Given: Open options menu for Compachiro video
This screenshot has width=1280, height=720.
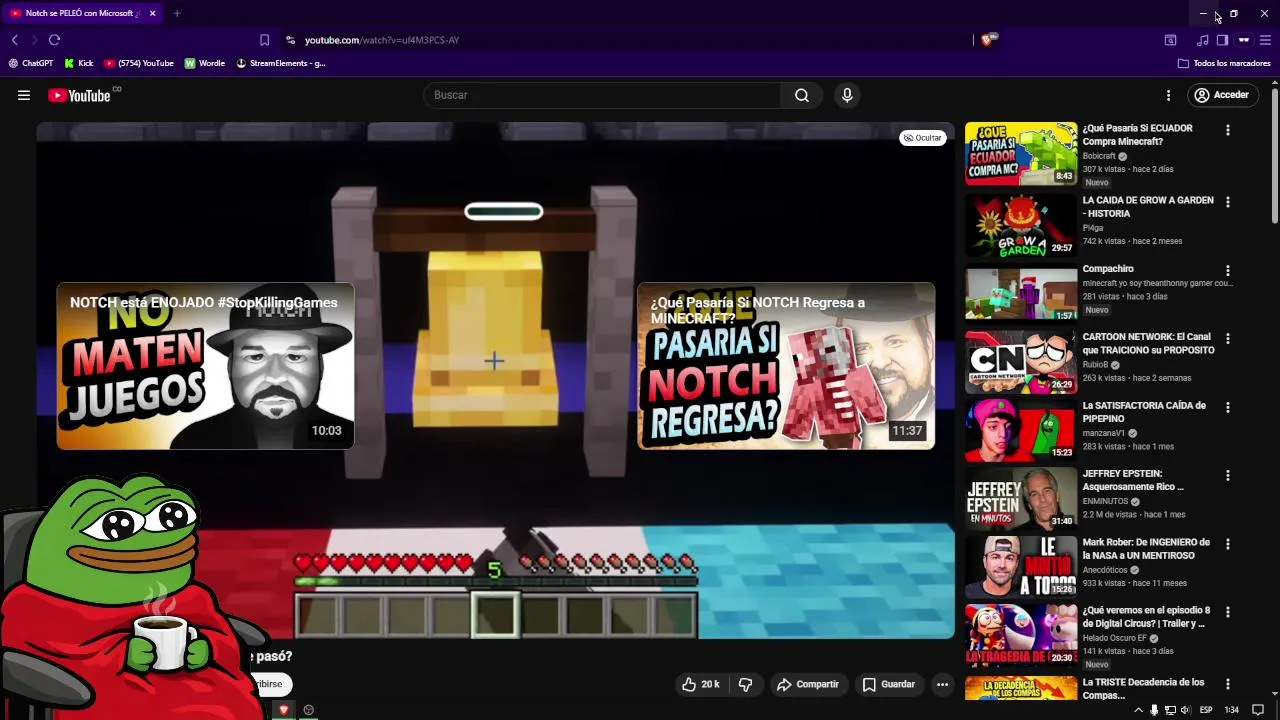Looking at the screenshot, I should [x=1228, y=270].
